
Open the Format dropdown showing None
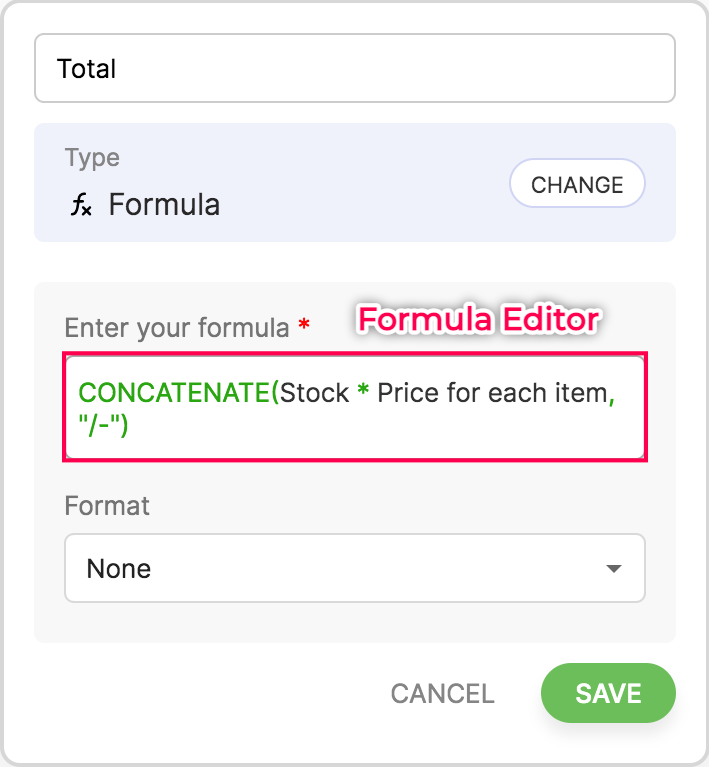click(x=354, y=568)
